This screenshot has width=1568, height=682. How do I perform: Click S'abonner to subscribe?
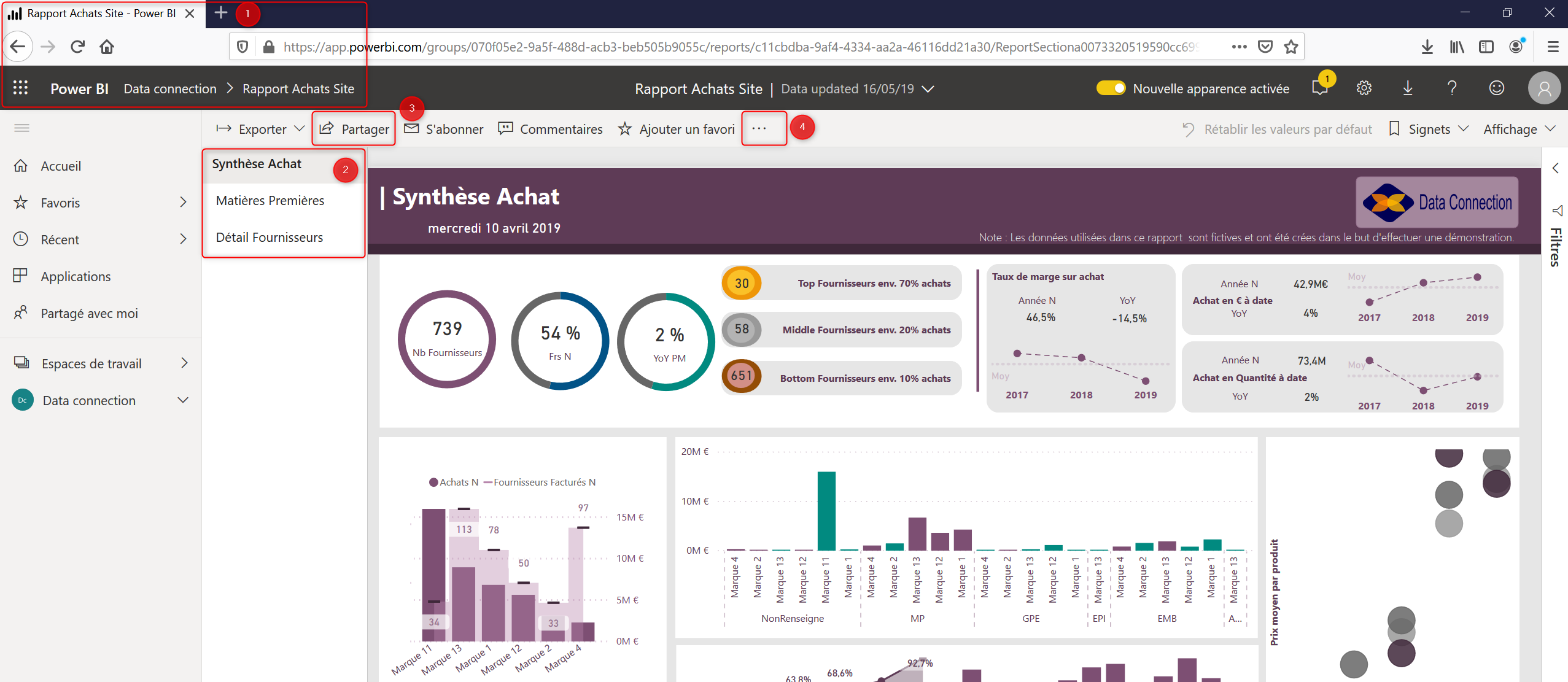coord(444,129)
